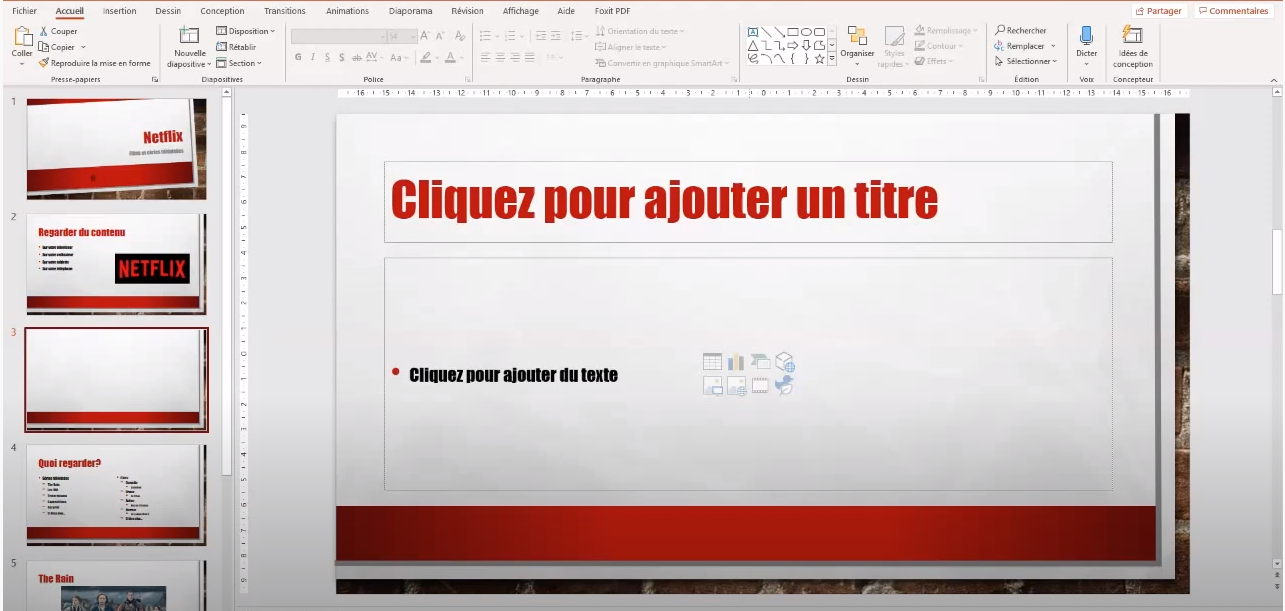This screenshot has width=1285, height=611.
Task: Choose the triangle shape in the gallery
Action: click(753, 45)
